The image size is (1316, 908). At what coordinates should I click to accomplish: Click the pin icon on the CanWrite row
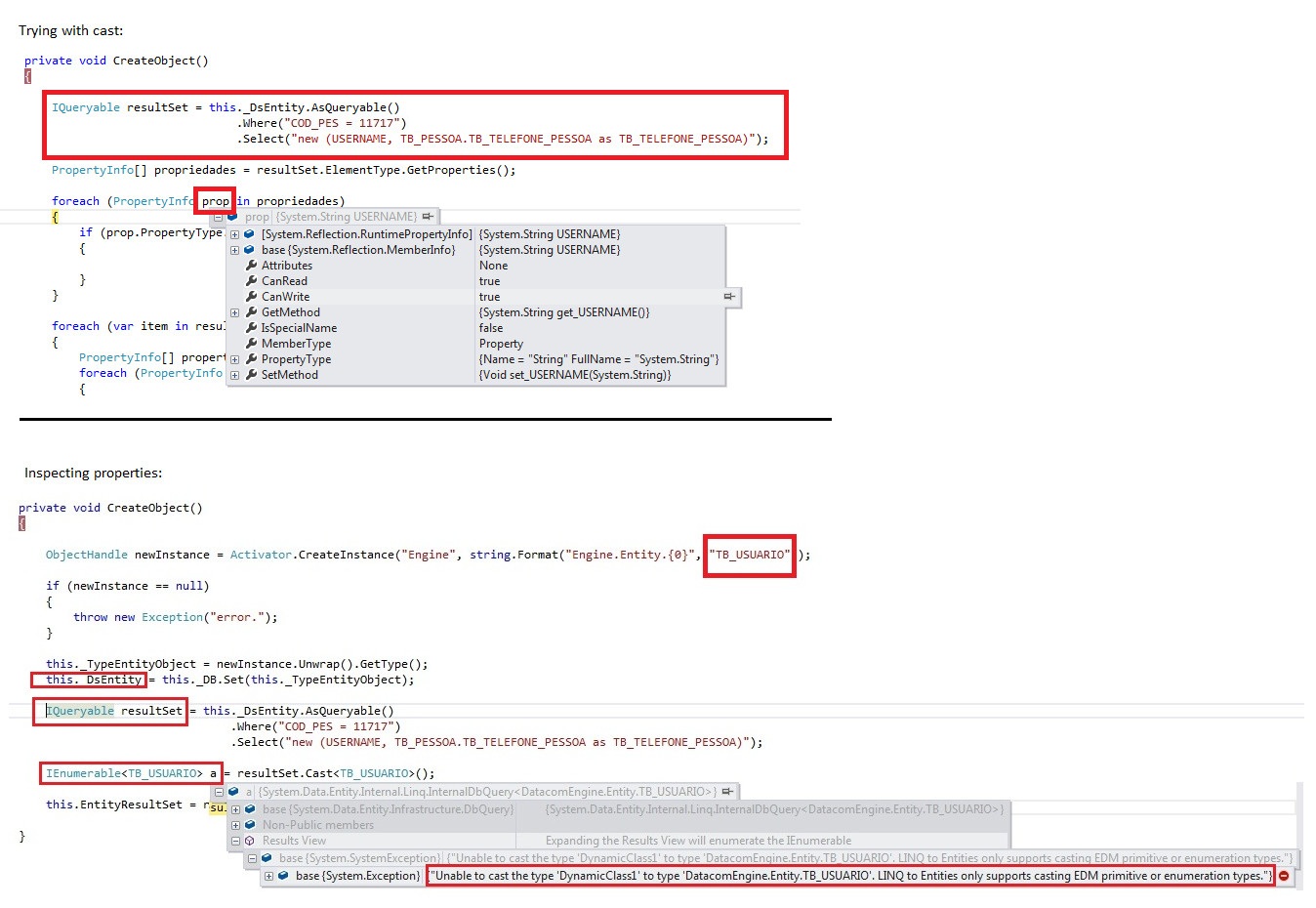pyautogui.click(x=729, y=296)
